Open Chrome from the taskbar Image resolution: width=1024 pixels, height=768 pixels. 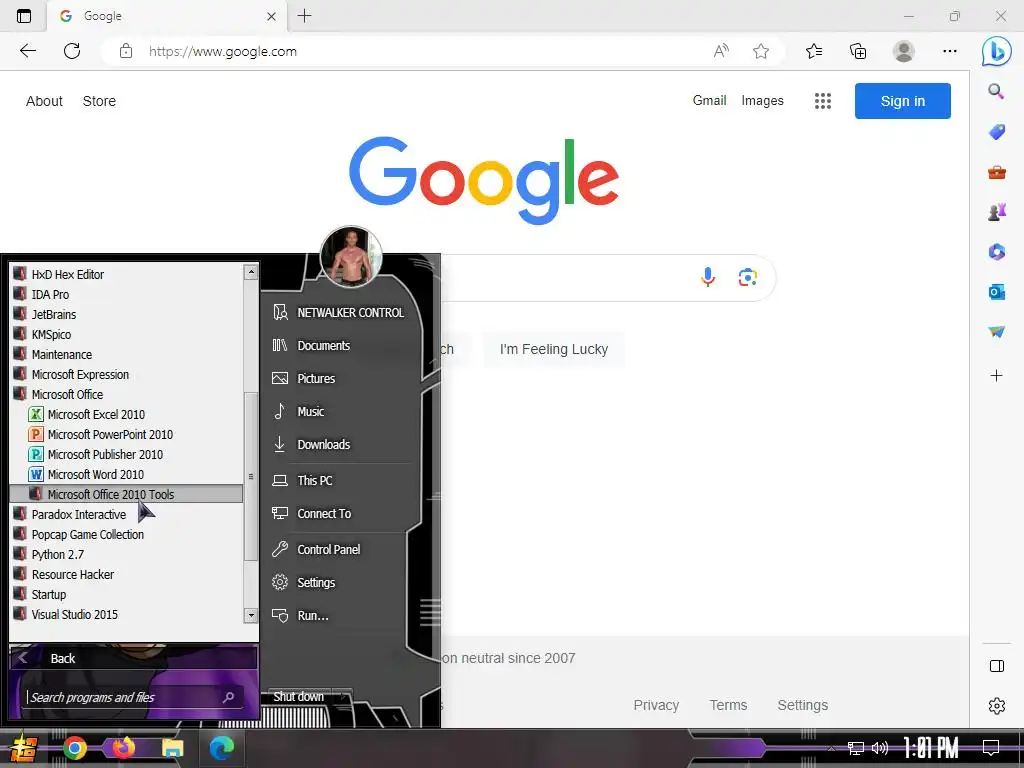(x=75, y=748)
